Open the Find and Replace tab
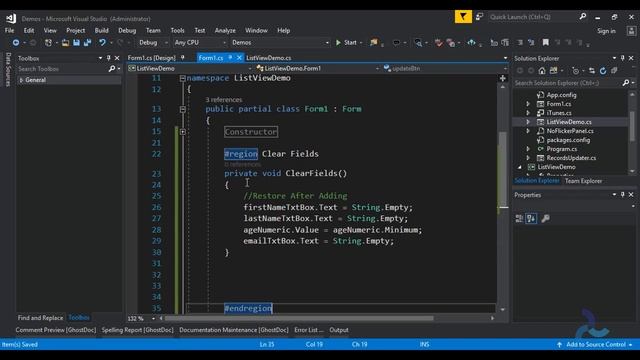Image resolution: width=640 pixels, height=360 pixels. (40, 318)
